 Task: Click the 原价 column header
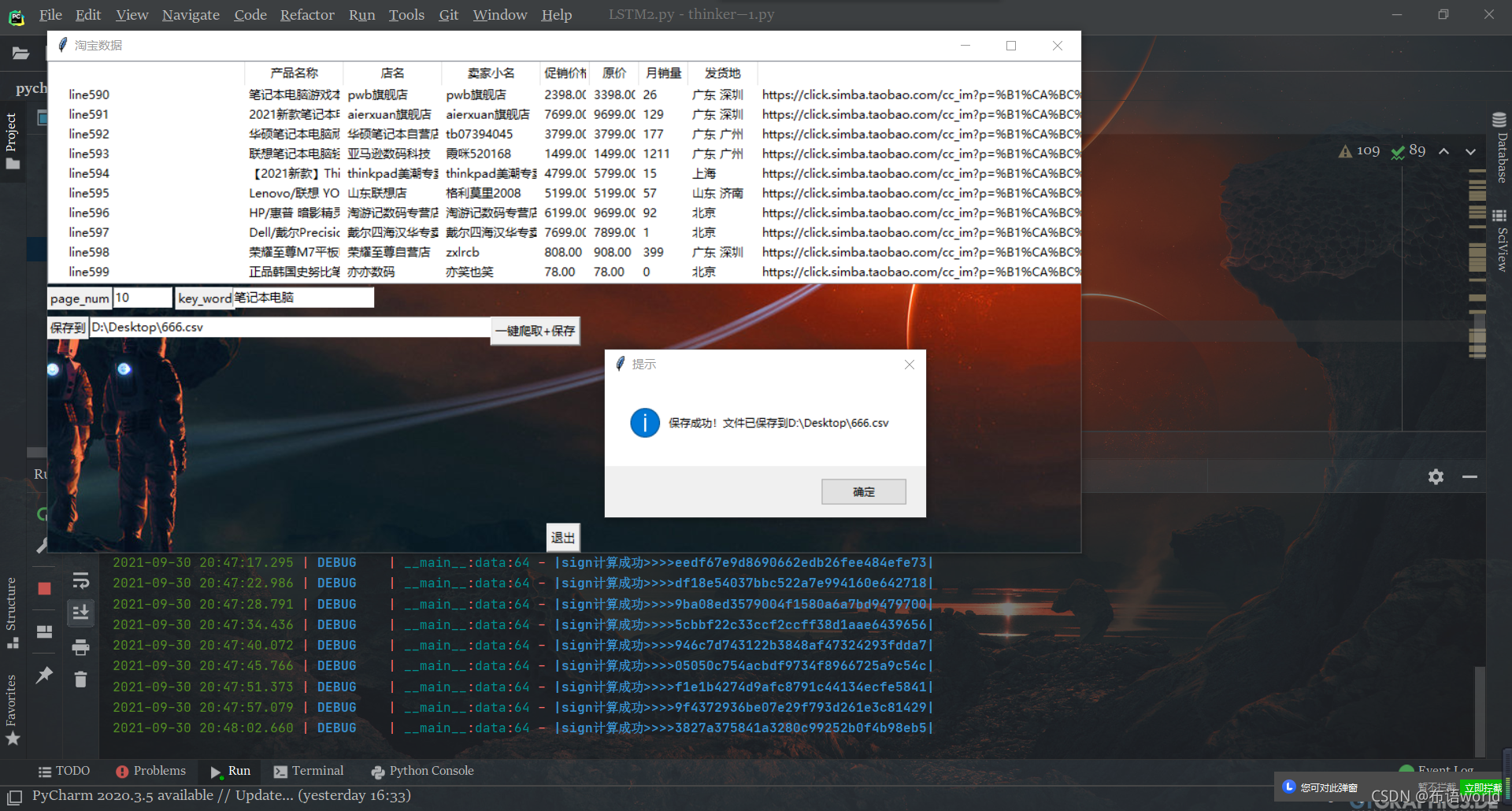tap(614, 73)
